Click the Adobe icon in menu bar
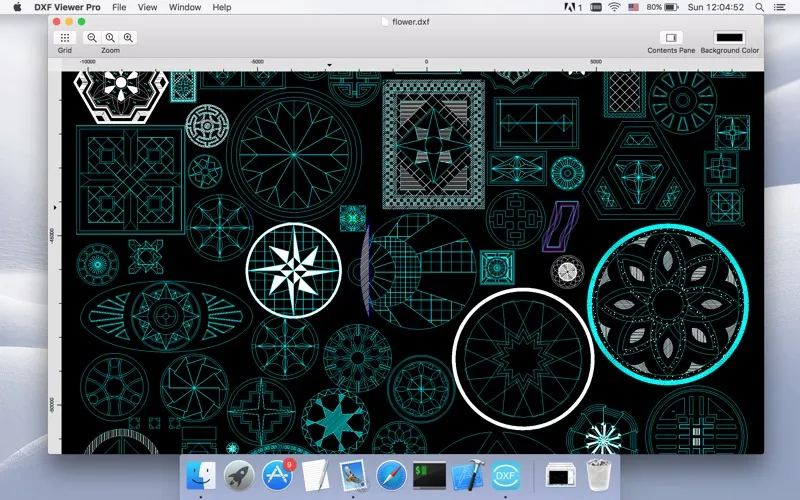This screenshot has width=800, height=500. tap(573, 7)
